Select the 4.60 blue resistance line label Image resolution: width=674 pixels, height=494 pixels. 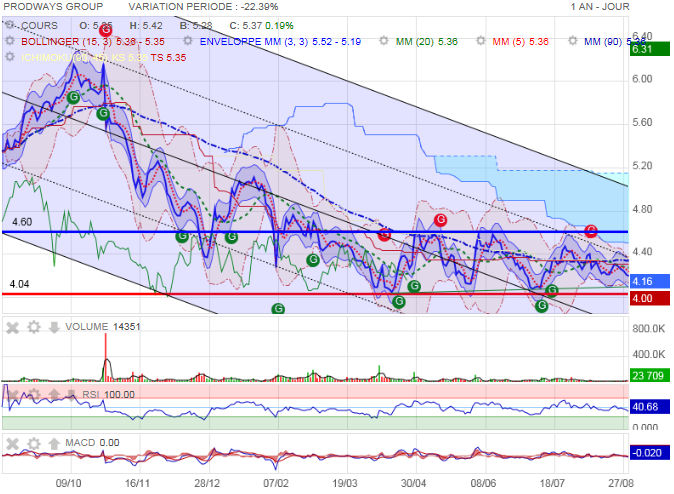[22, 222]
